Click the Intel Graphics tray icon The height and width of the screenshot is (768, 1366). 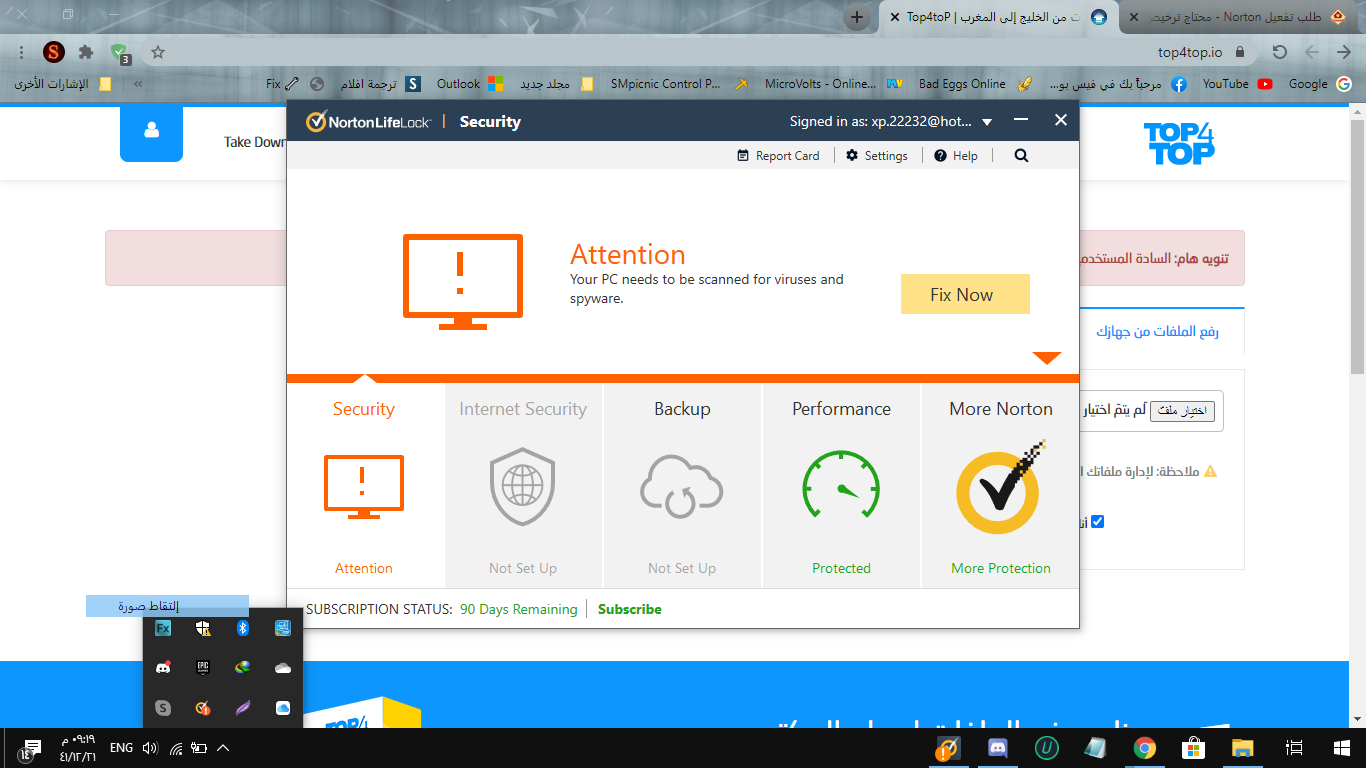[282, 628]
